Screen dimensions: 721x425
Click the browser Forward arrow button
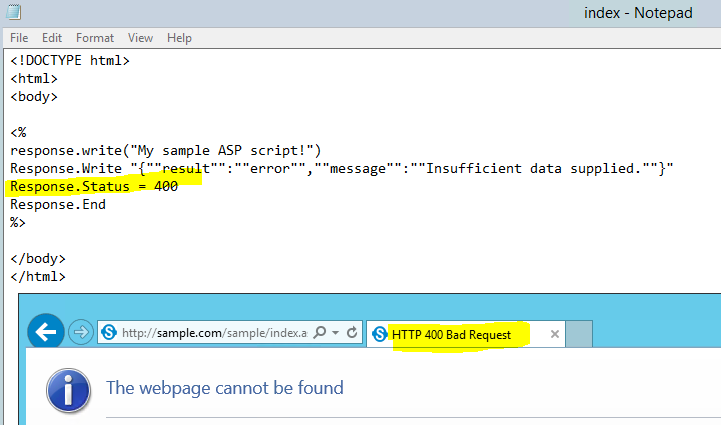(80, 332)
